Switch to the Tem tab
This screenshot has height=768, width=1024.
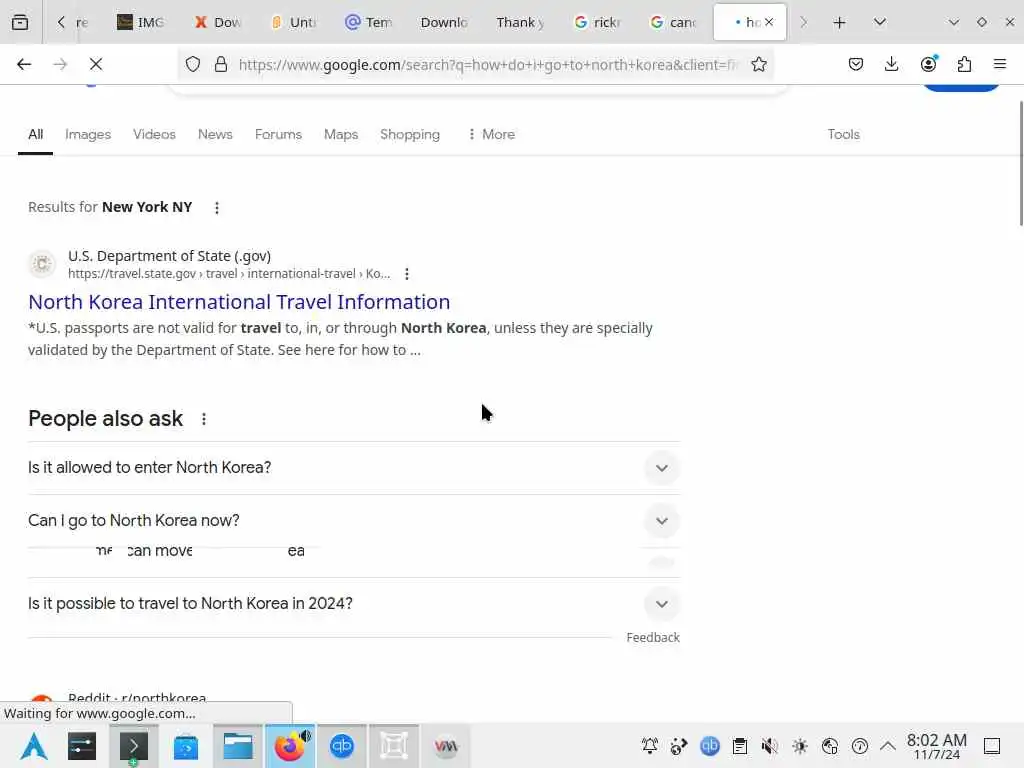pos(369,22)
